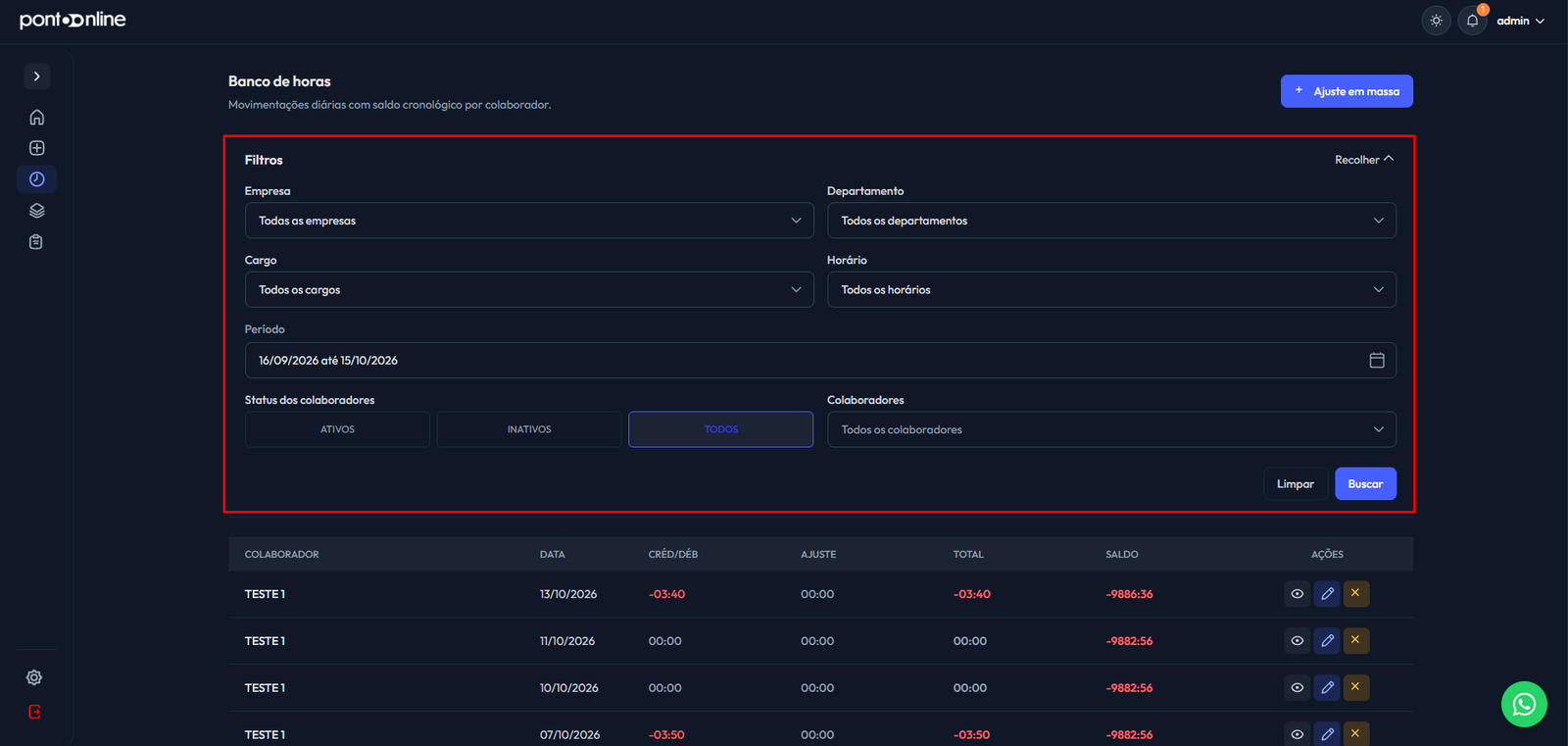Open the stacked layers icon in sidebar
This screenshot has width=1568, height=746.
click(x=36, y=211)
